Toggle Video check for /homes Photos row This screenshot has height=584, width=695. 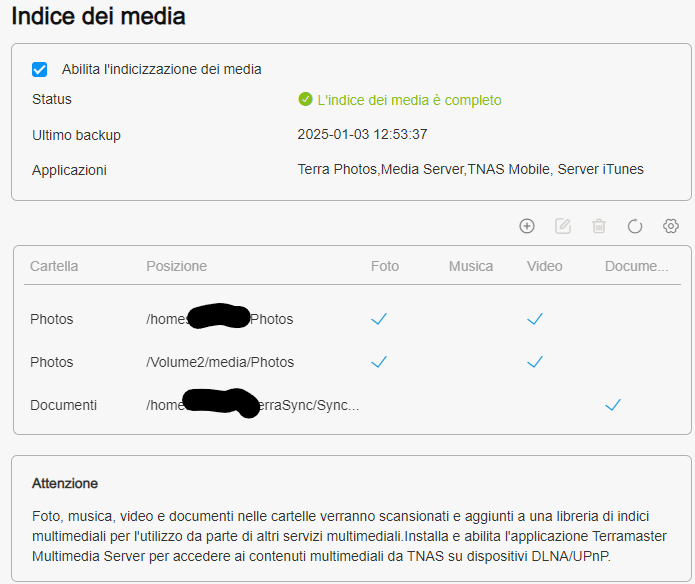[x=535, y=319]
